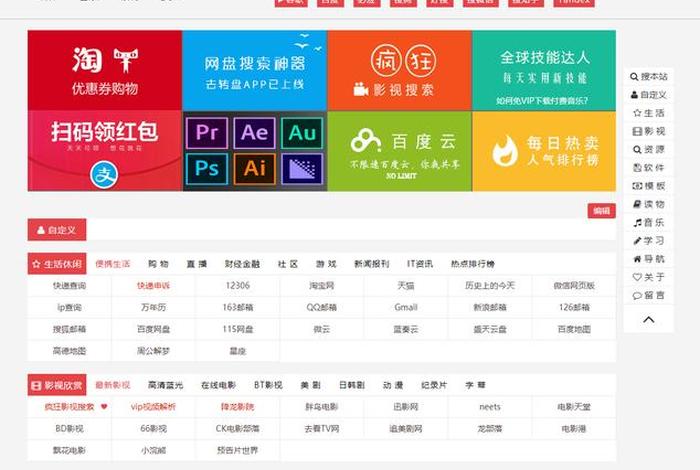Open the Illustrator Ai icon
700x470 pixels.
click(254, 169)
